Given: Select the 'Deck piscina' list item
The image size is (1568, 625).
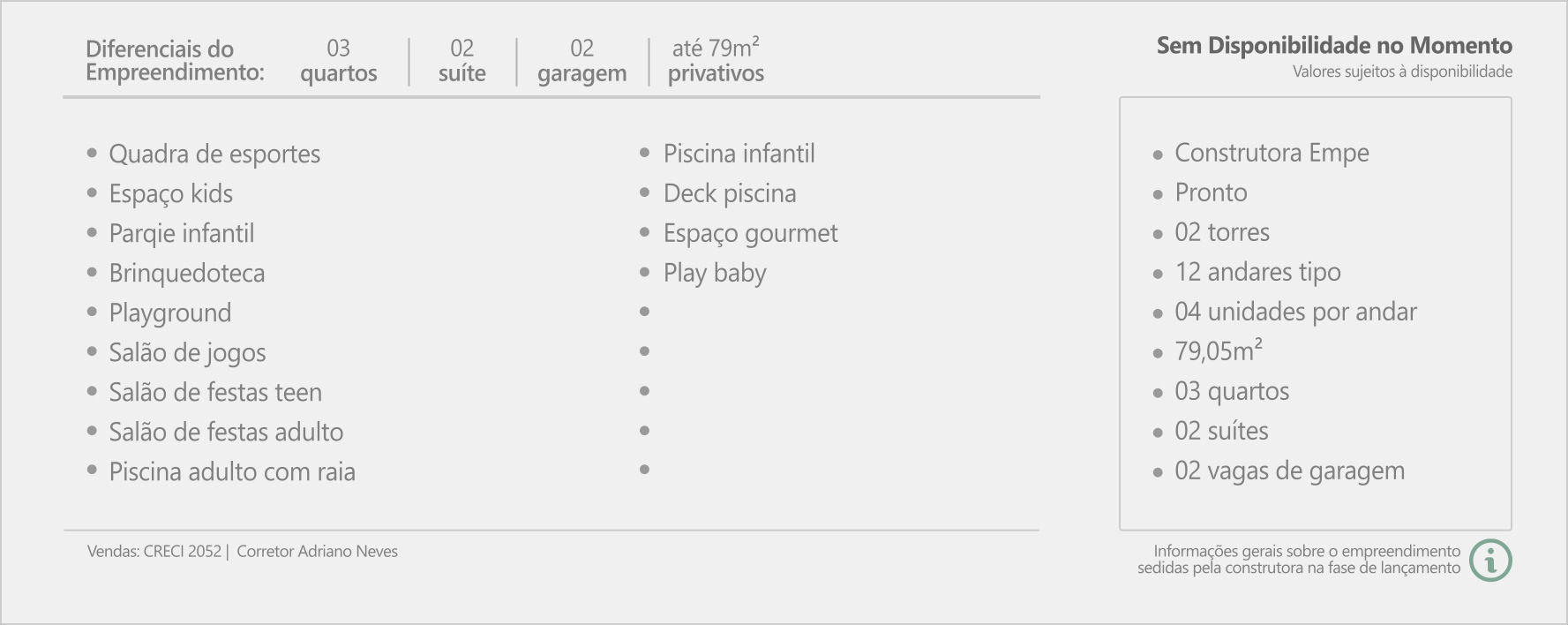Looking at the screenshot, I should [x=730, y=194].
